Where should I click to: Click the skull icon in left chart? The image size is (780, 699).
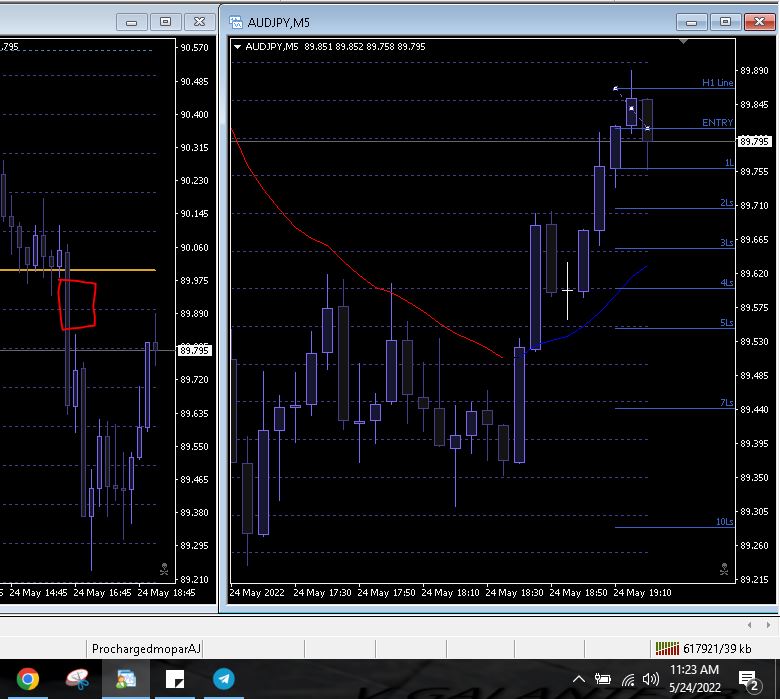[x=164, y=569]
